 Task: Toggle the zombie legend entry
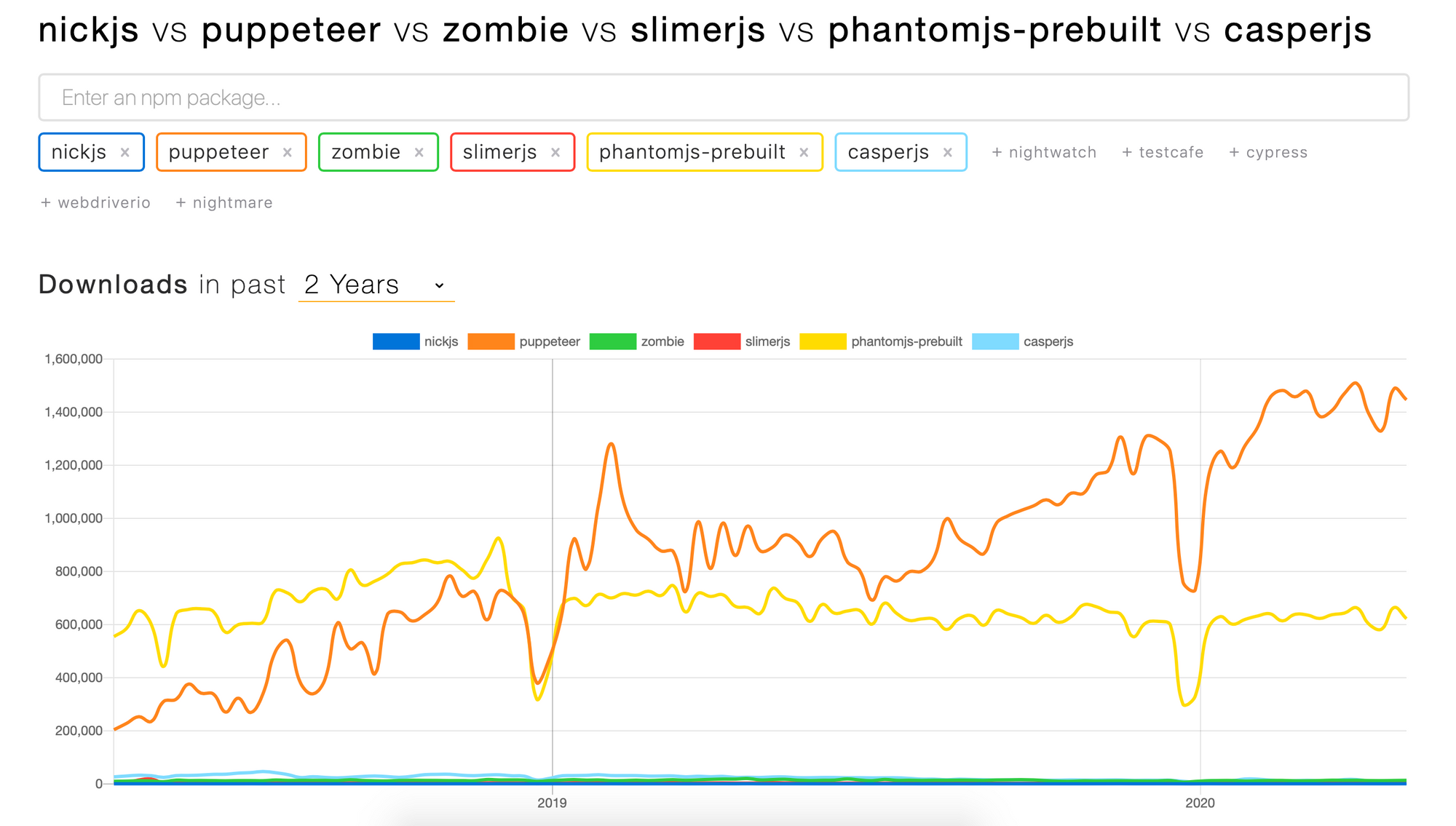[637, 341]
